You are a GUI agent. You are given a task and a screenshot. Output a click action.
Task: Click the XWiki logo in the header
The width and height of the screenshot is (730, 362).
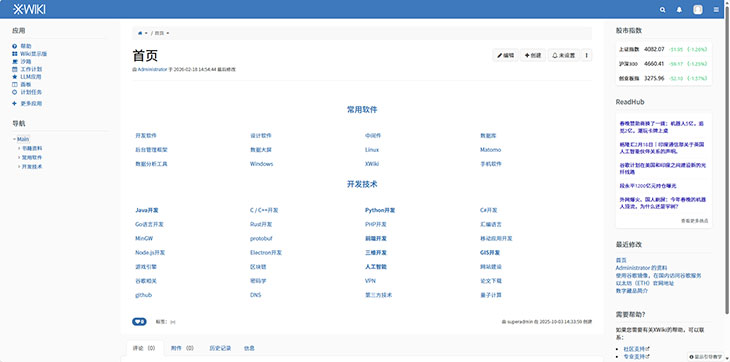(x=29, y=9)
